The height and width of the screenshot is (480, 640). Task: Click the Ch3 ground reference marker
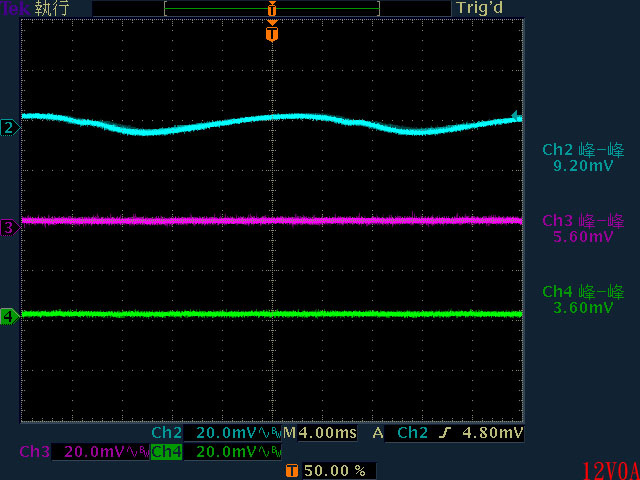[x=9, y=228]
